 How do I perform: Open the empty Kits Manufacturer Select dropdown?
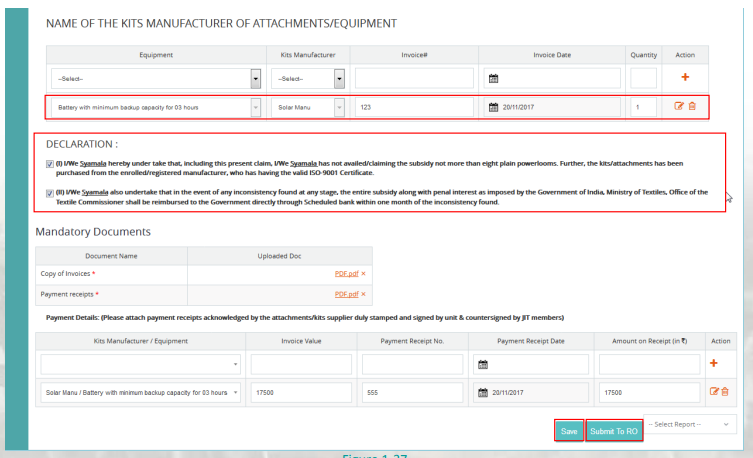point(308,78)
